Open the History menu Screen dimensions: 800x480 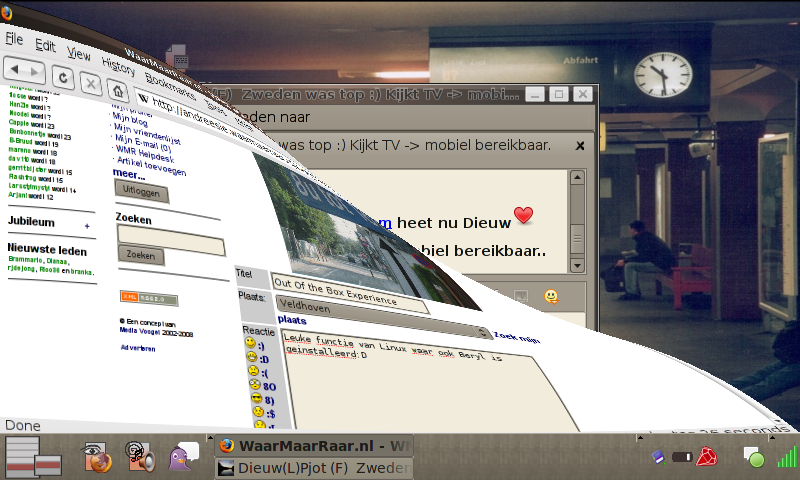[x=118, y=67]
